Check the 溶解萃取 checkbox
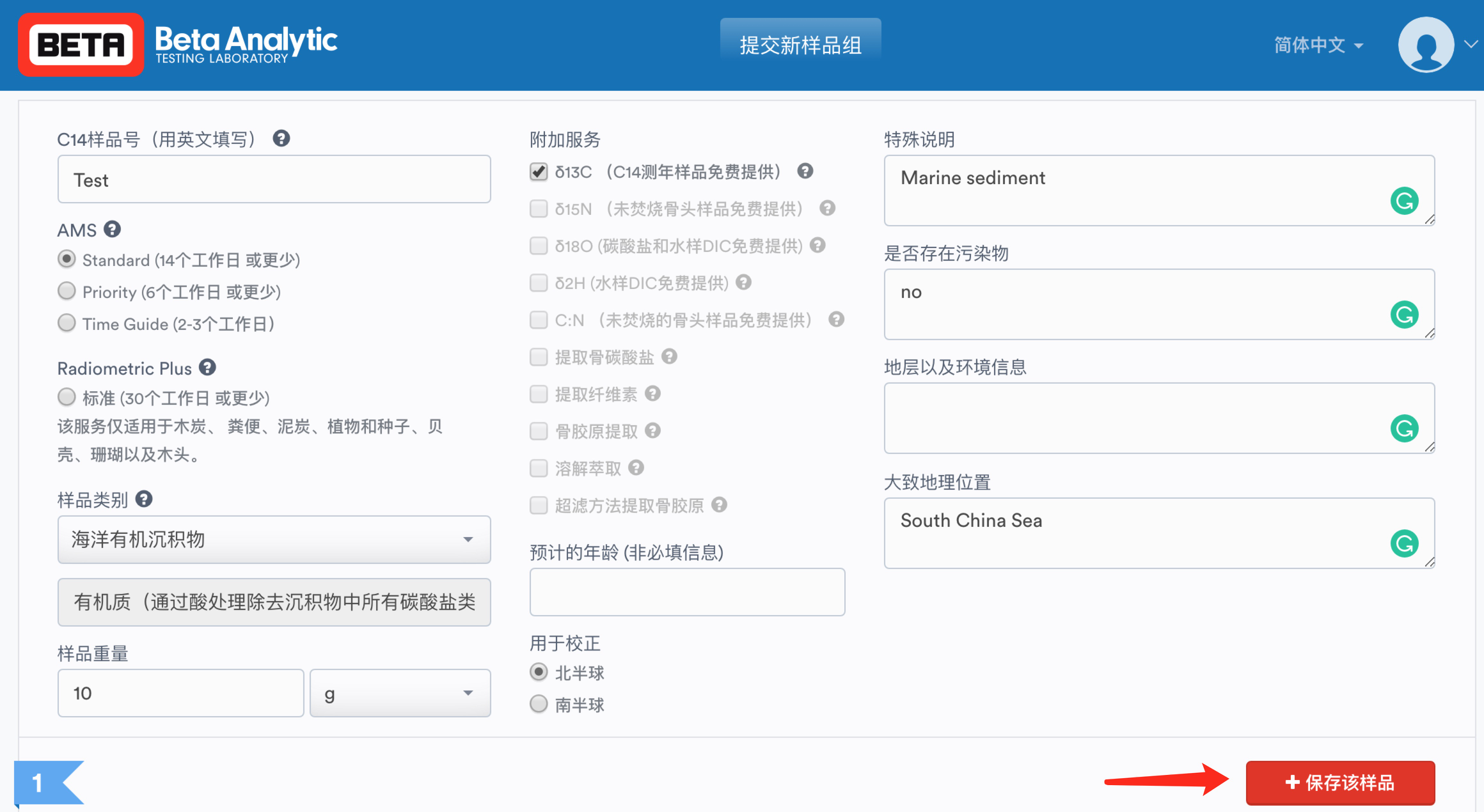Image resolution: width=1484 pixels, height=812 pixels. tap(539, 468)
